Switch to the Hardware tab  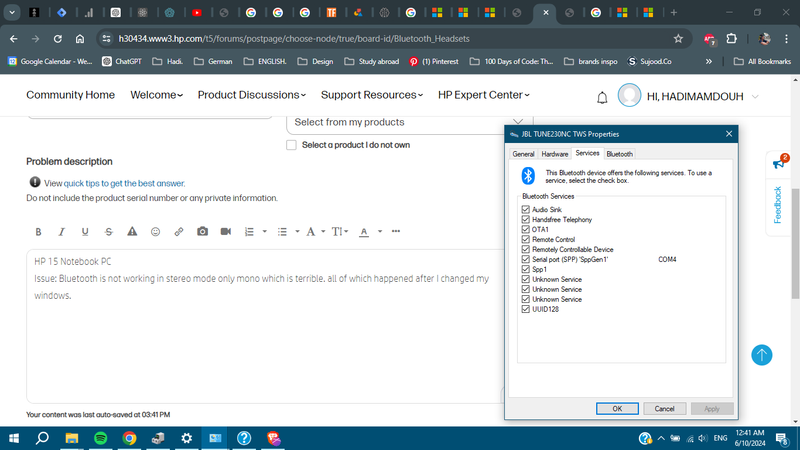[x=554, y=154]
